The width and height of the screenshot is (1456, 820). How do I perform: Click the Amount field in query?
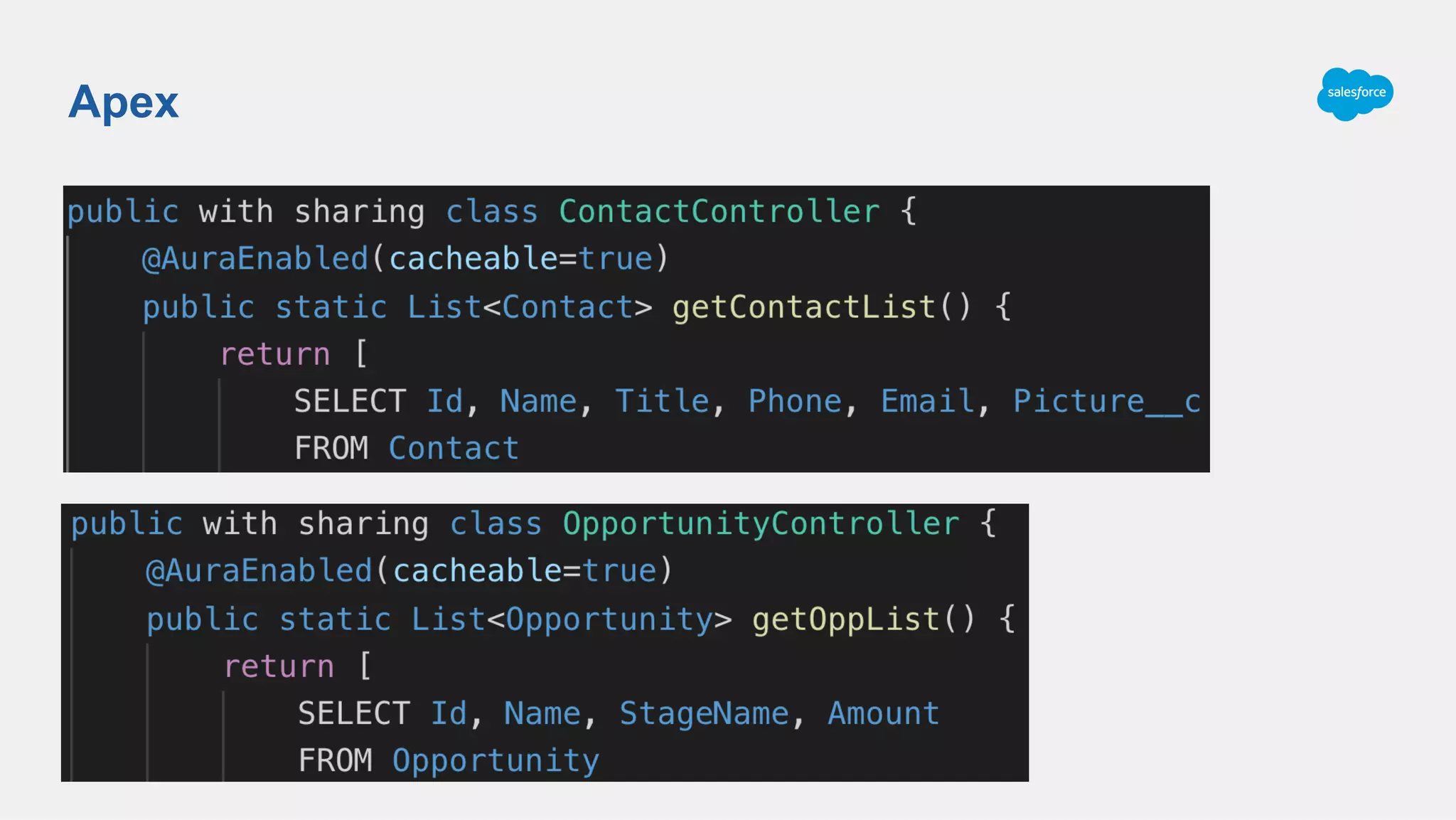point(883,714)
